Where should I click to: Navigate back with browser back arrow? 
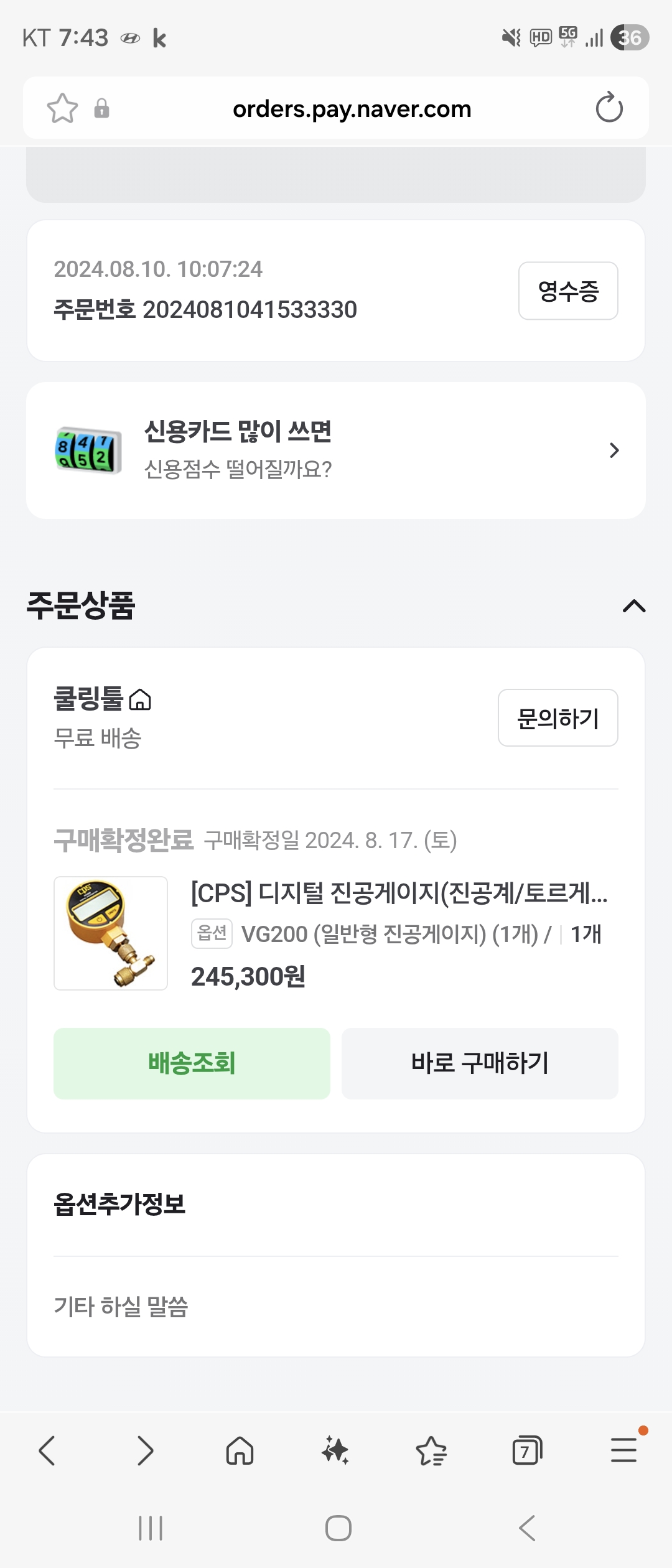point(47,1451)
